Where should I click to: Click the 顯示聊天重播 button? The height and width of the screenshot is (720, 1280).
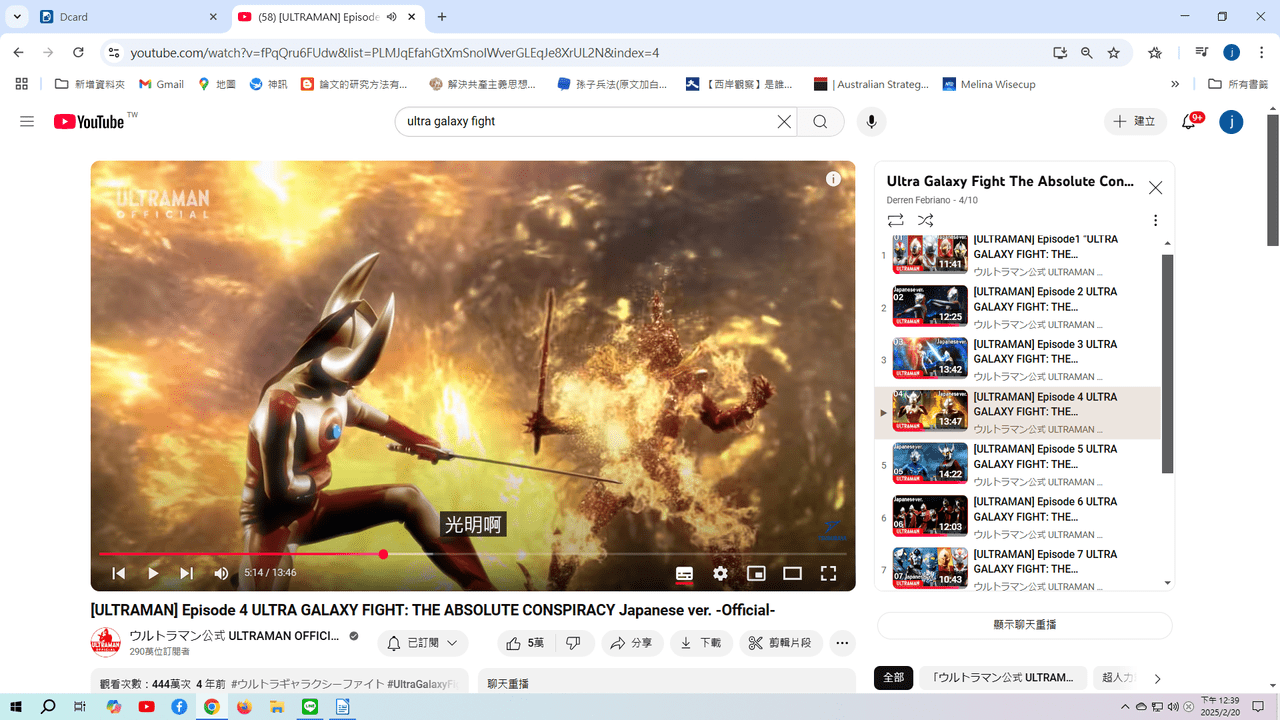[x=1024, y=625]
